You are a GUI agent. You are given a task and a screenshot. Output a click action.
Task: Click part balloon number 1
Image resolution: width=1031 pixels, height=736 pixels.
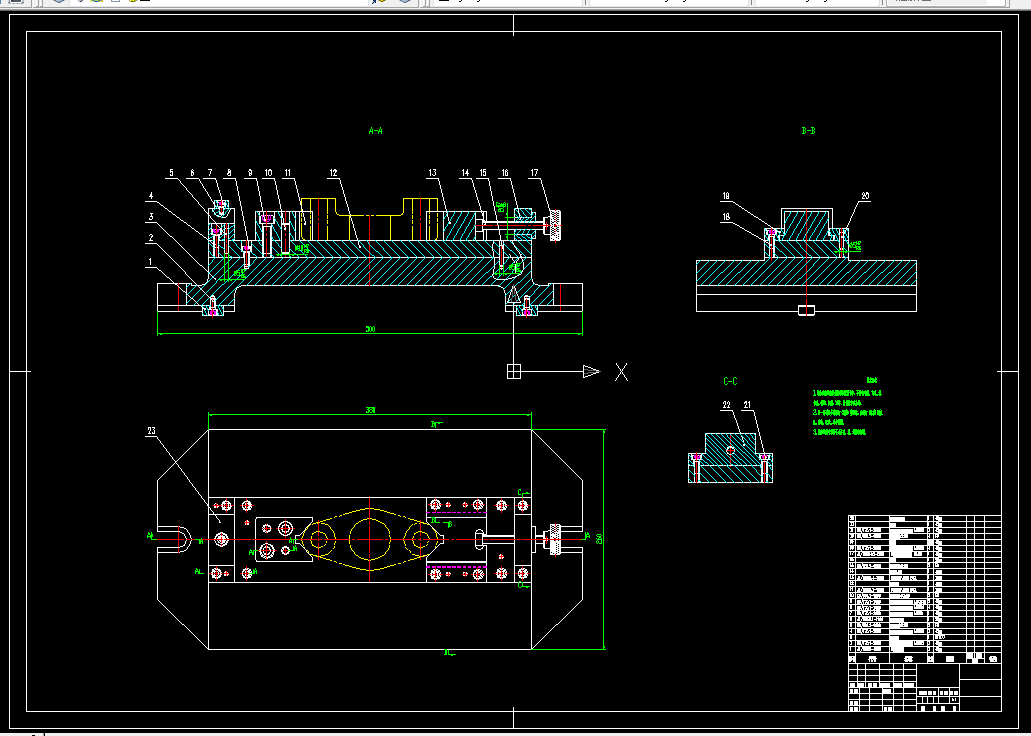tap(151, 262)
